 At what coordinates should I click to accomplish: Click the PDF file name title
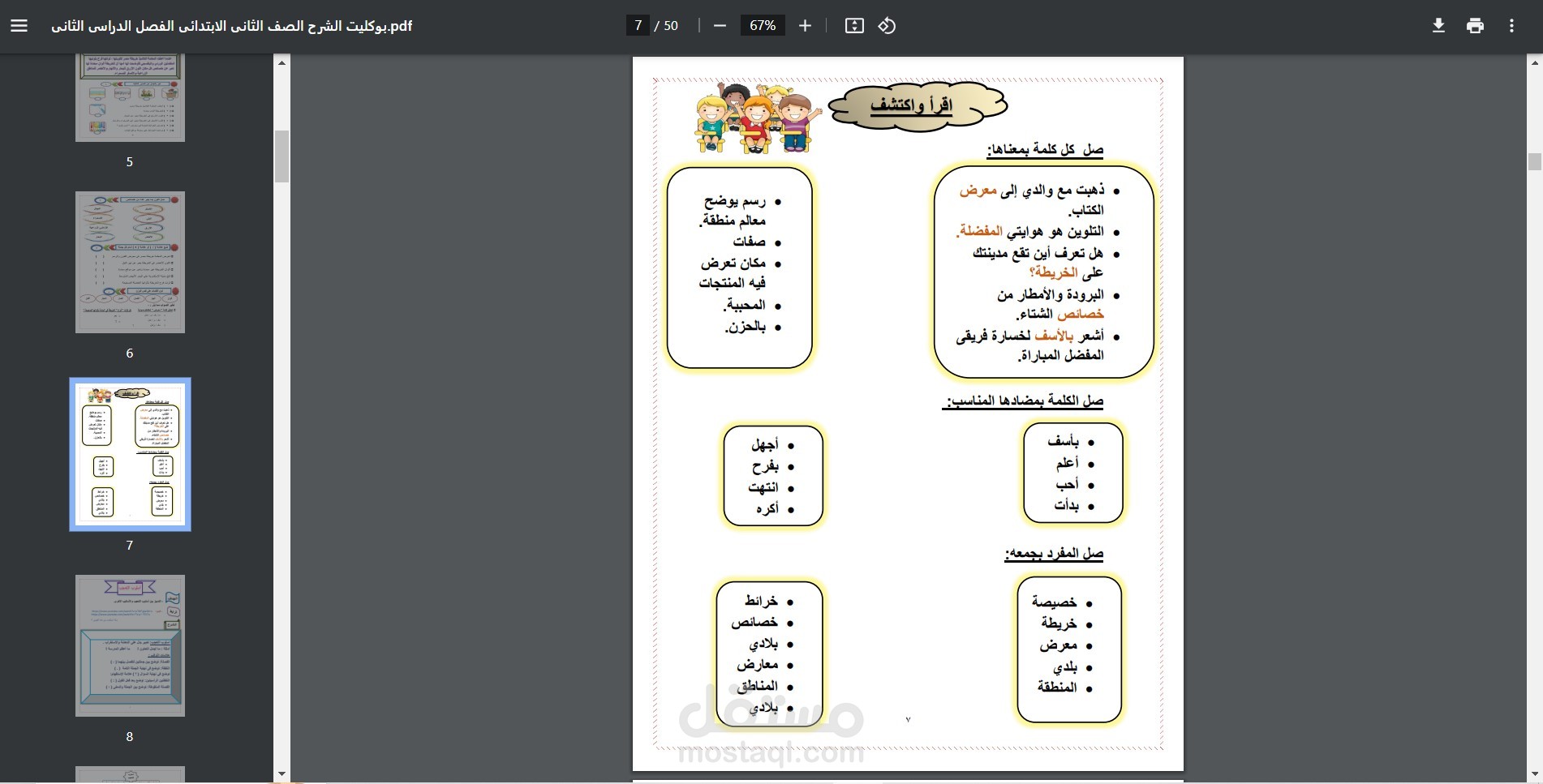coord(232,26)
